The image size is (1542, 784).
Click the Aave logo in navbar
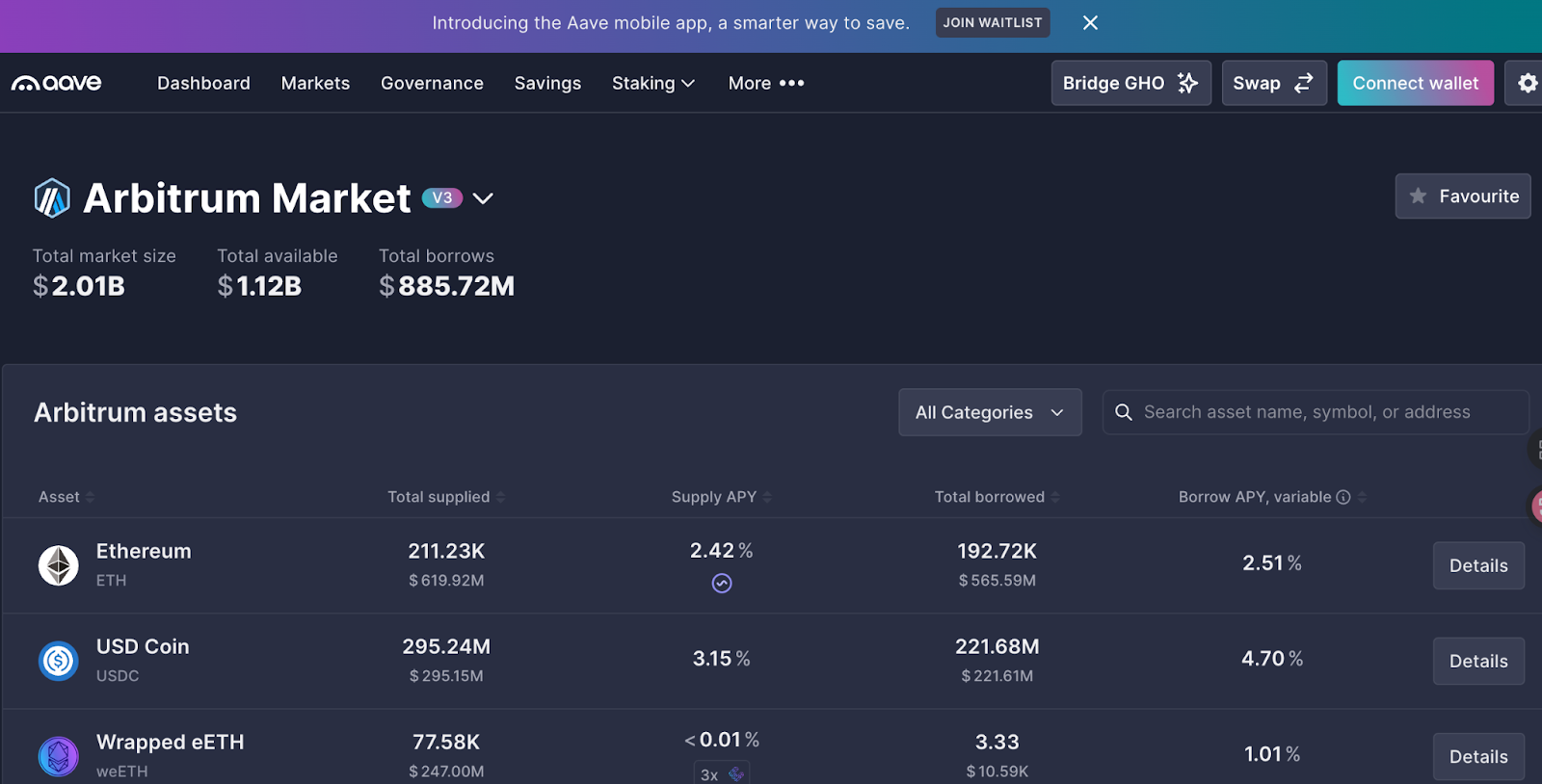tap(56, 83)
